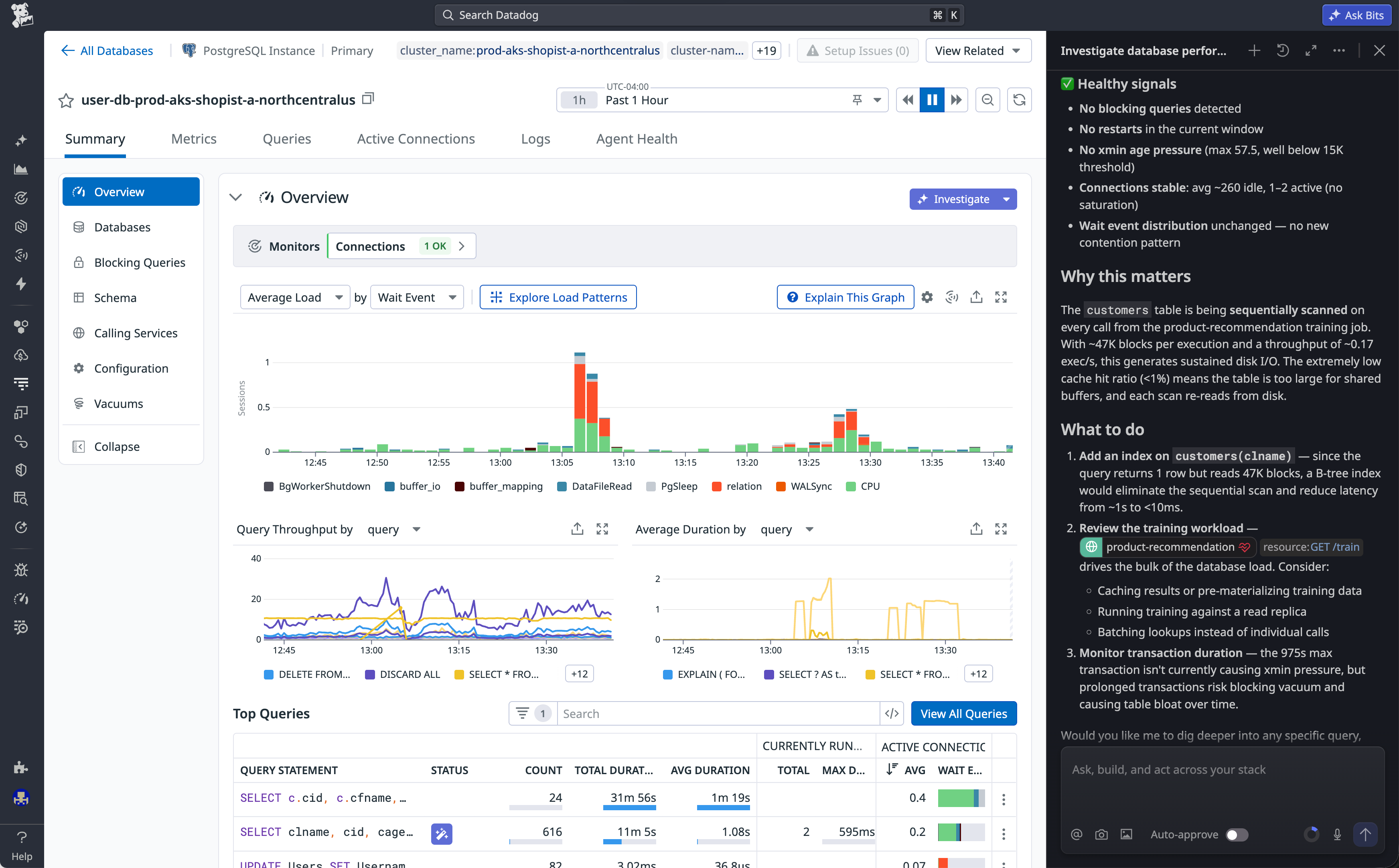The width and height of the screenshot is (1399, 868).
Task: Add an @ mention in Bits chat
Action: tap(1077, 835)
